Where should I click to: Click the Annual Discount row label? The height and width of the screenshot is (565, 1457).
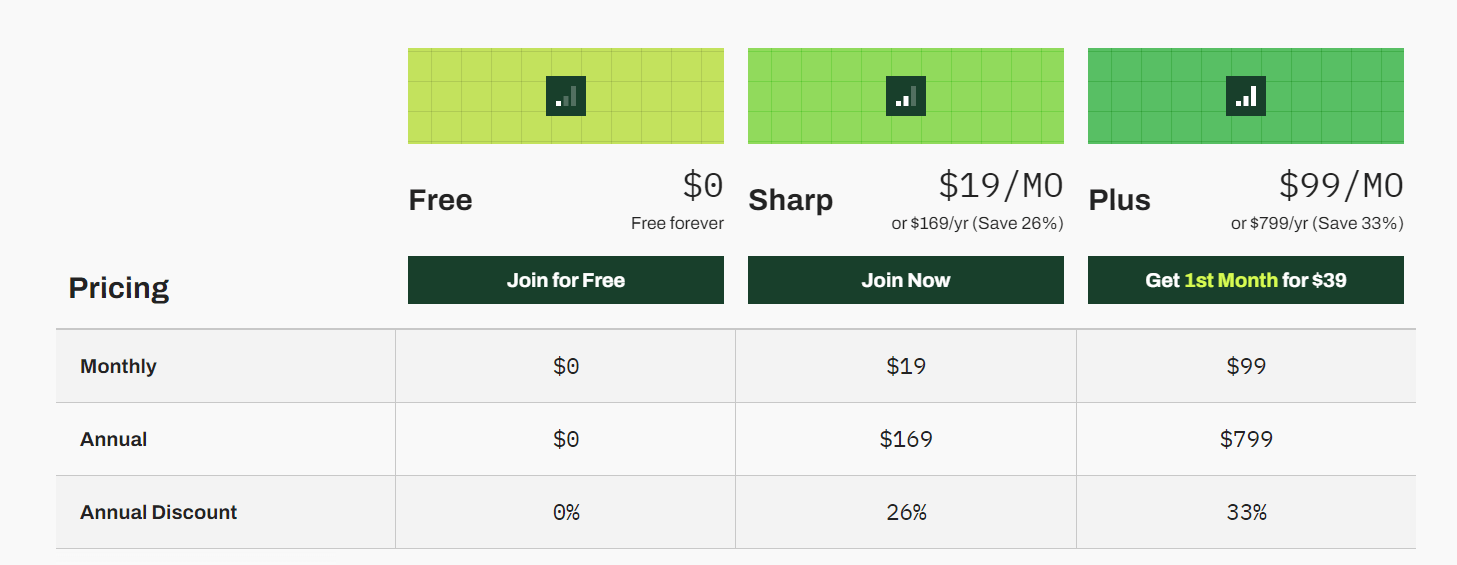pyautogui.click(x=158, y=512)
